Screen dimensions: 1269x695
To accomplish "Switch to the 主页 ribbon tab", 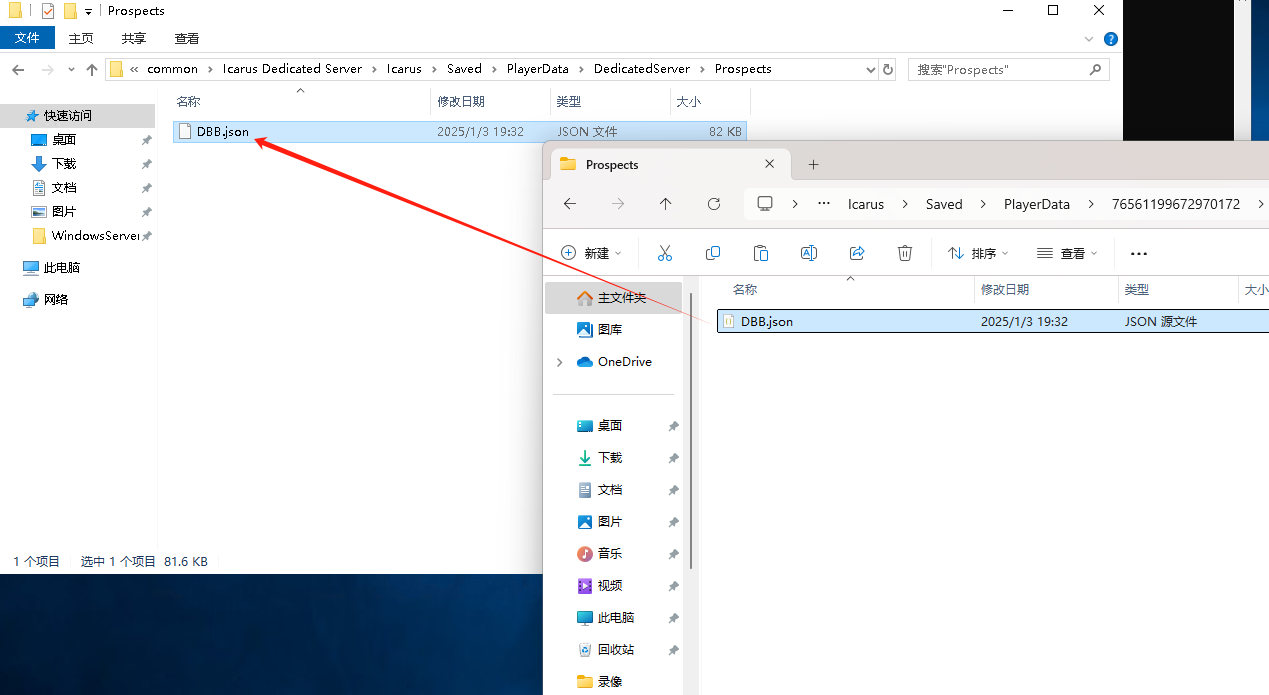I will pyautogui.click(x=81, y=38).
